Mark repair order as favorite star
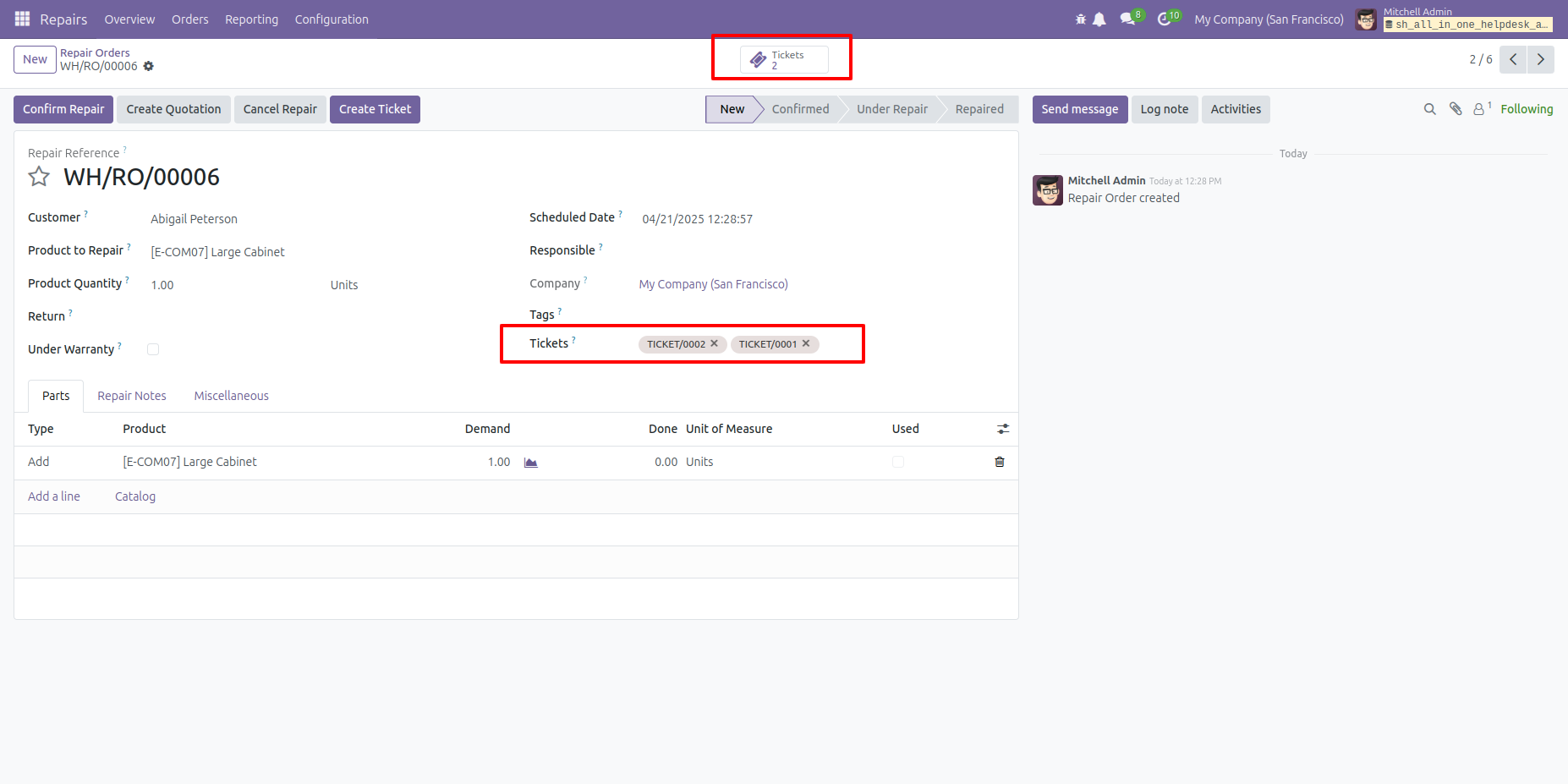This screenshot has width=1568, height=784. point(39,177)
